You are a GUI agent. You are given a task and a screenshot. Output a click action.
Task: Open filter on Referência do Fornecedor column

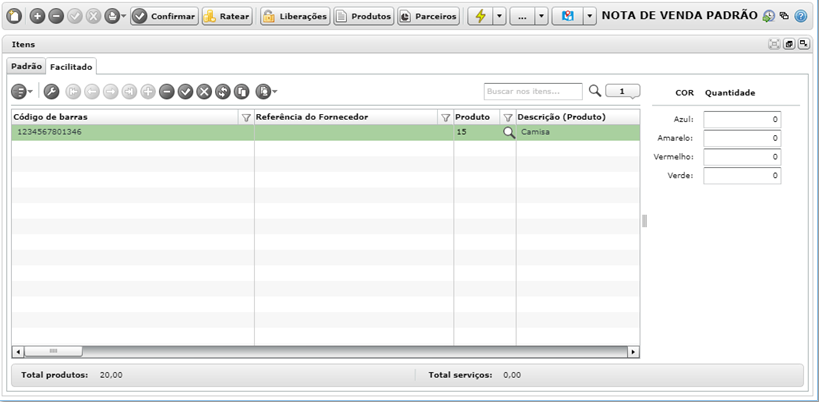pos(445,118)
